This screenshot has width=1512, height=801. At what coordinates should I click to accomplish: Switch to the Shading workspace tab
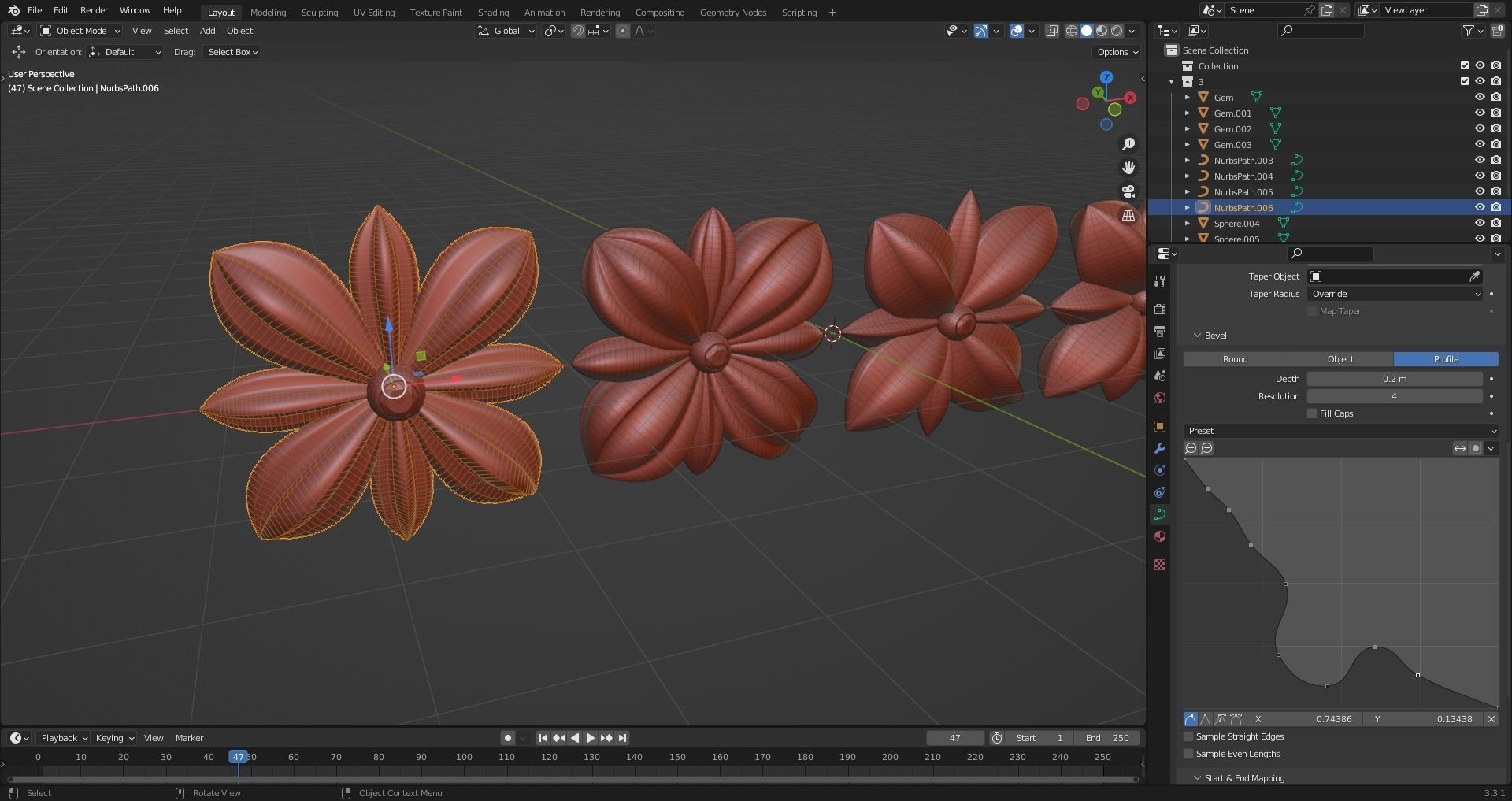(x=493, y=13)
